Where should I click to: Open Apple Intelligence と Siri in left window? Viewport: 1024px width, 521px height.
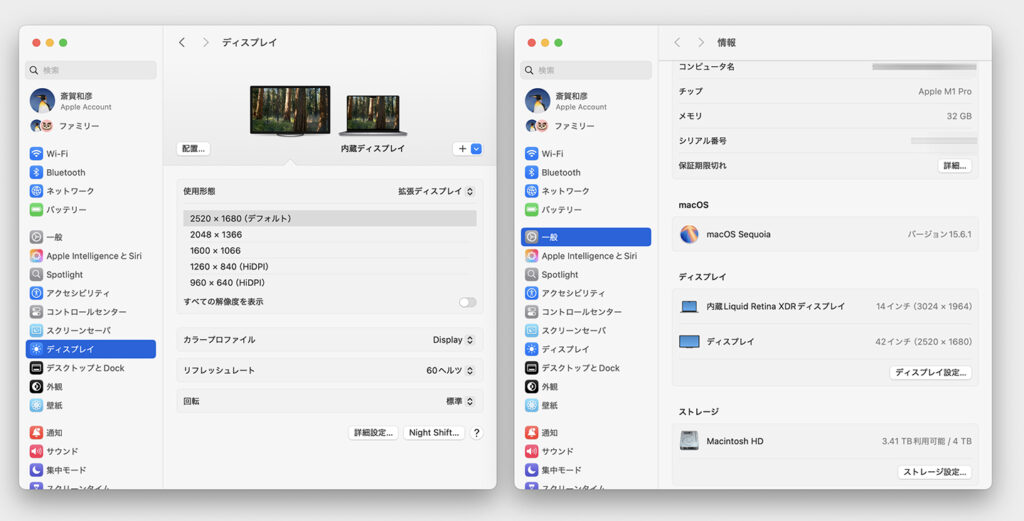point(91,256)
